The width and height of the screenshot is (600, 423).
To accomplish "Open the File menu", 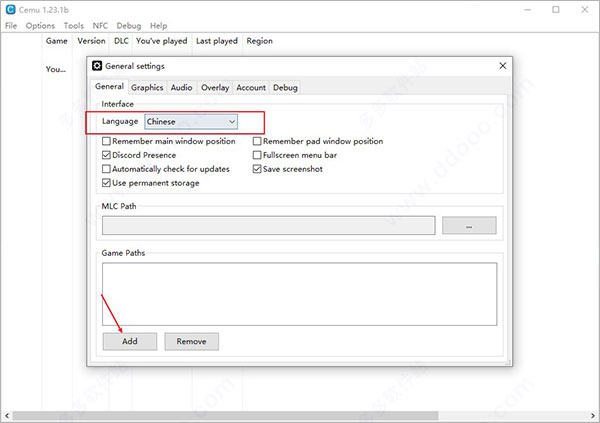I will coord(11,26).
